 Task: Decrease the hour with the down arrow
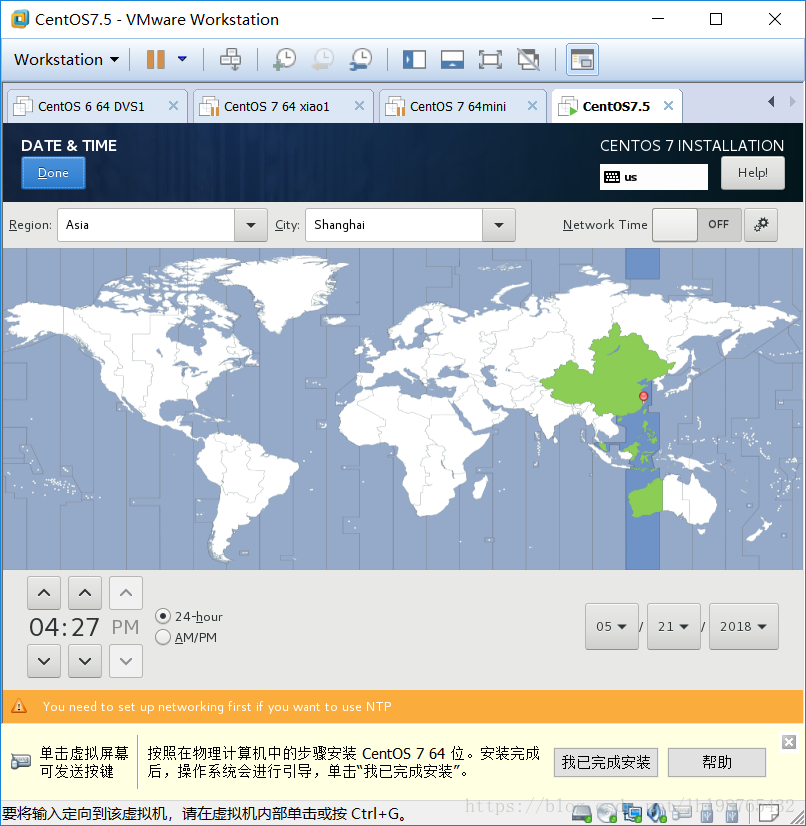[44, 661]
